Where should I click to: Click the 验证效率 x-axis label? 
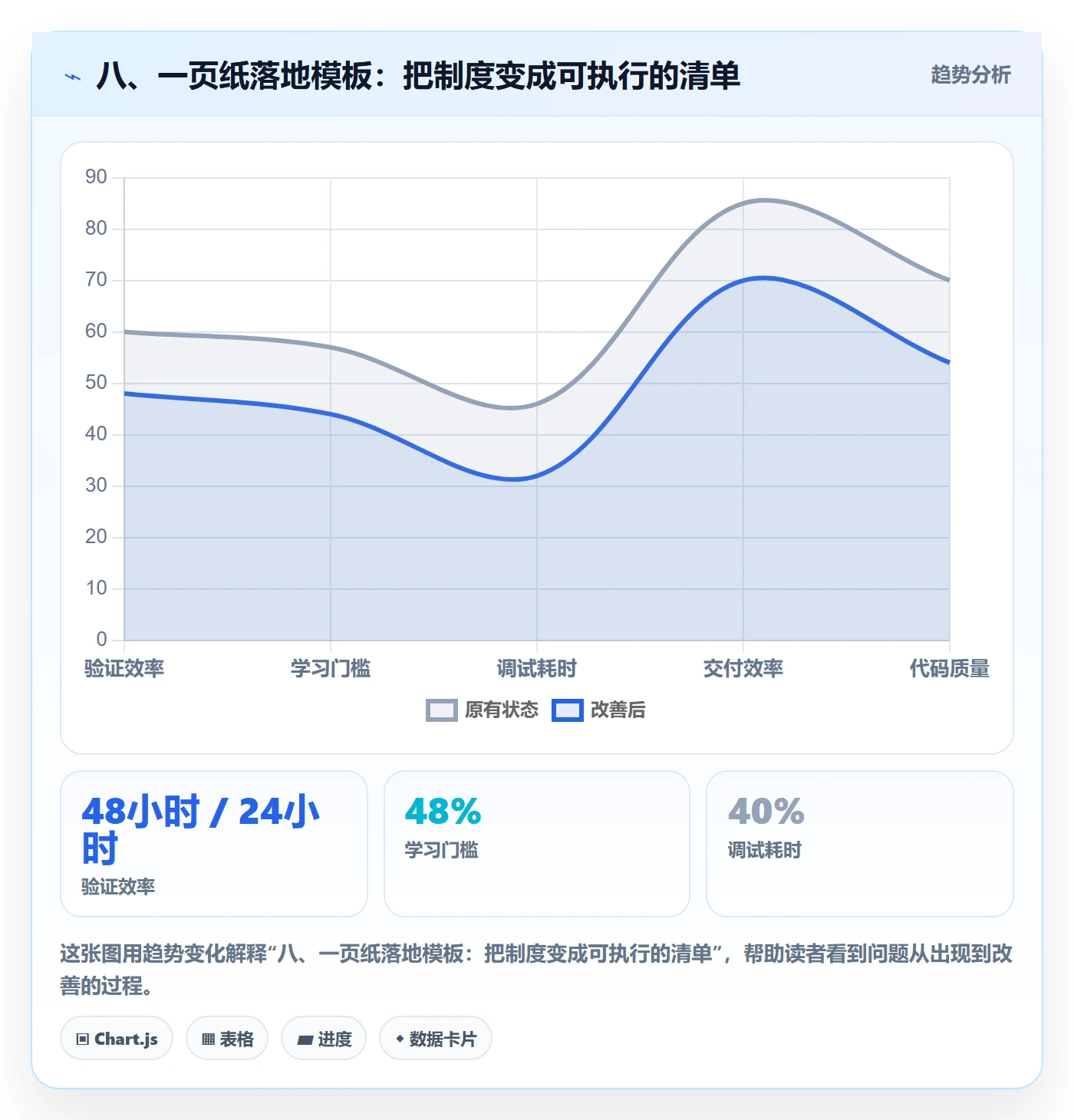click(124, 668)
